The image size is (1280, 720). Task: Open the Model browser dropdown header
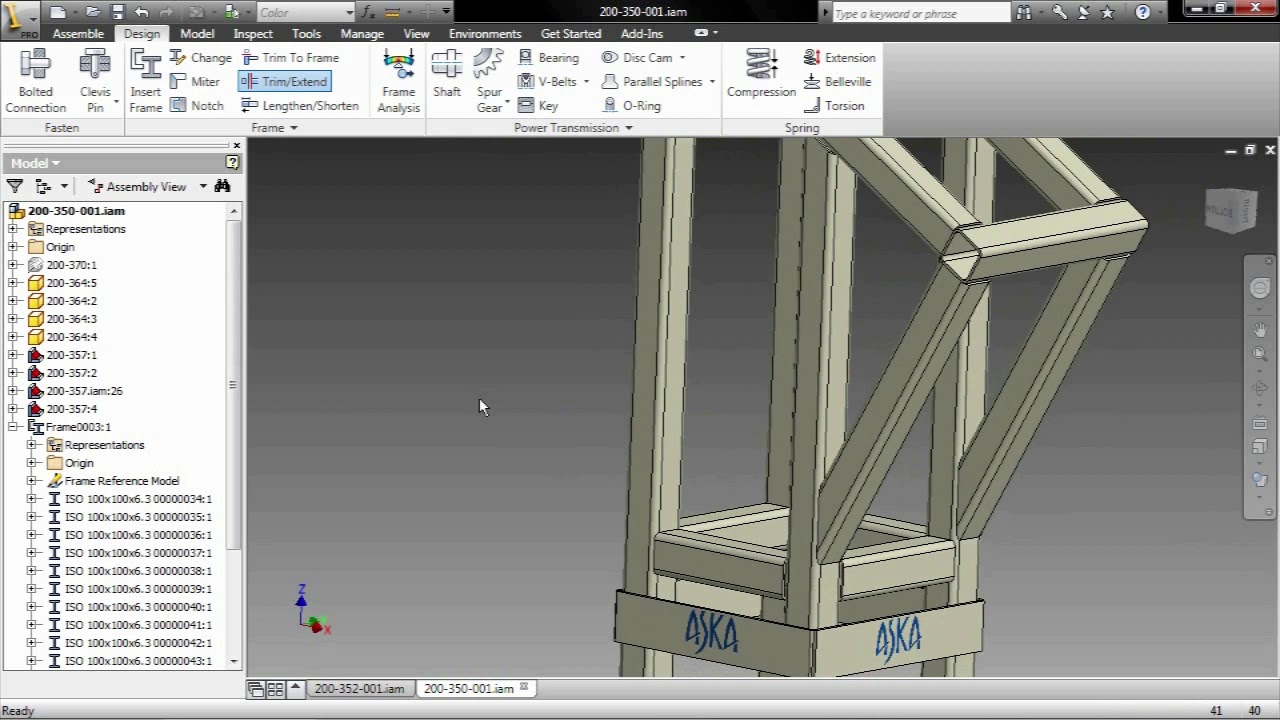[35, 163]
